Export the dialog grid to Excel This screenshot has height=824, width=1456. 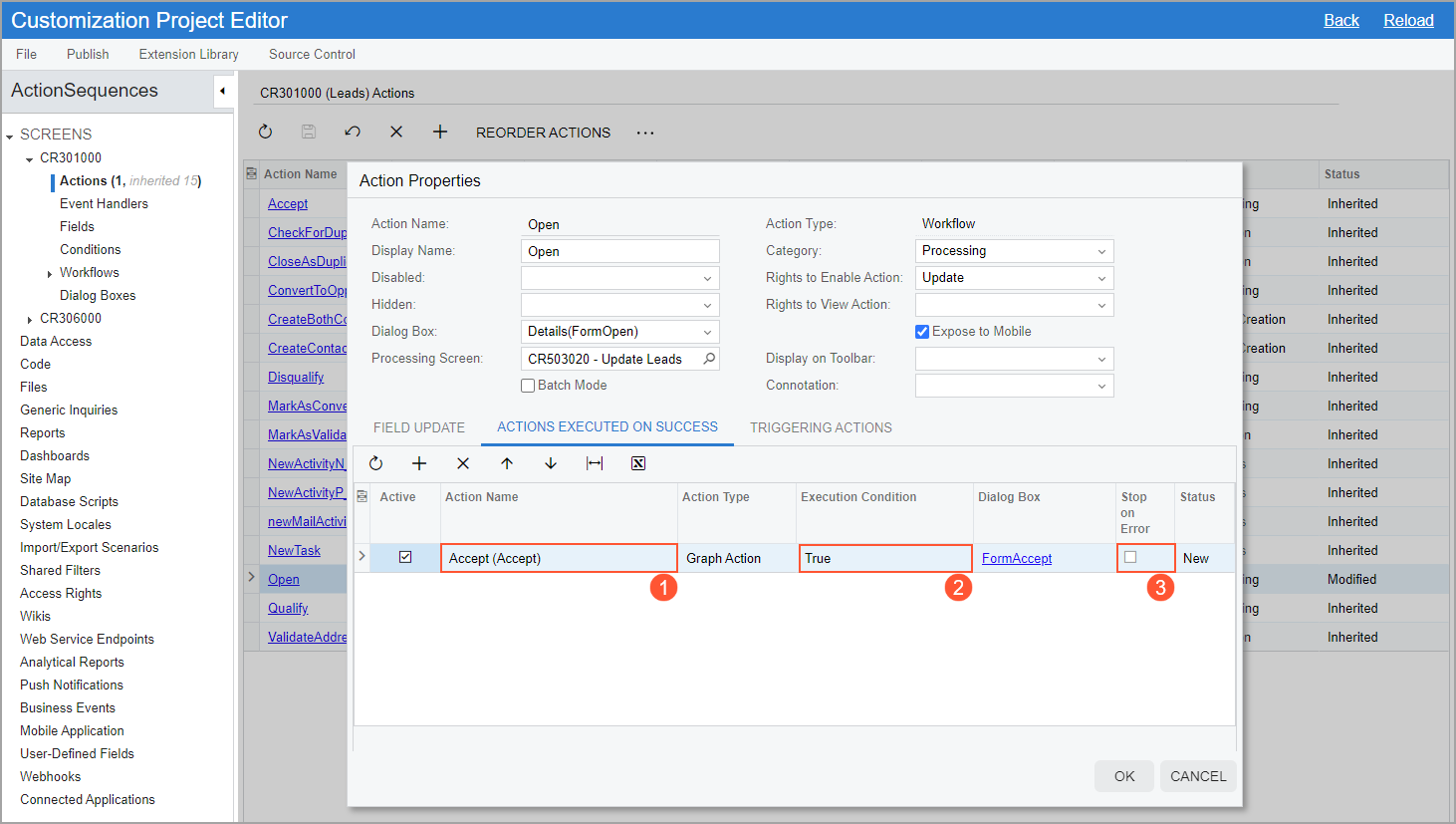tap(638, 463)
